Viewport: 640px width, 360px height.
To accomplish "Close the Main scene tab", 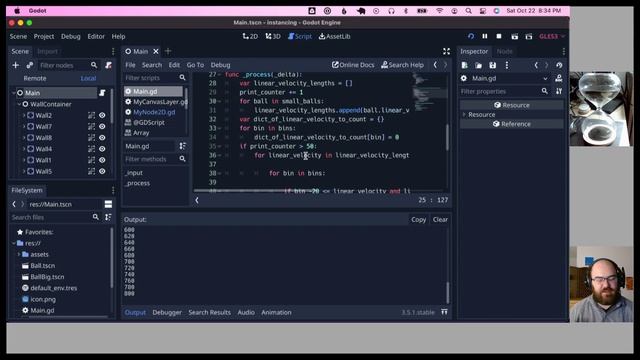I will (156, 51).
